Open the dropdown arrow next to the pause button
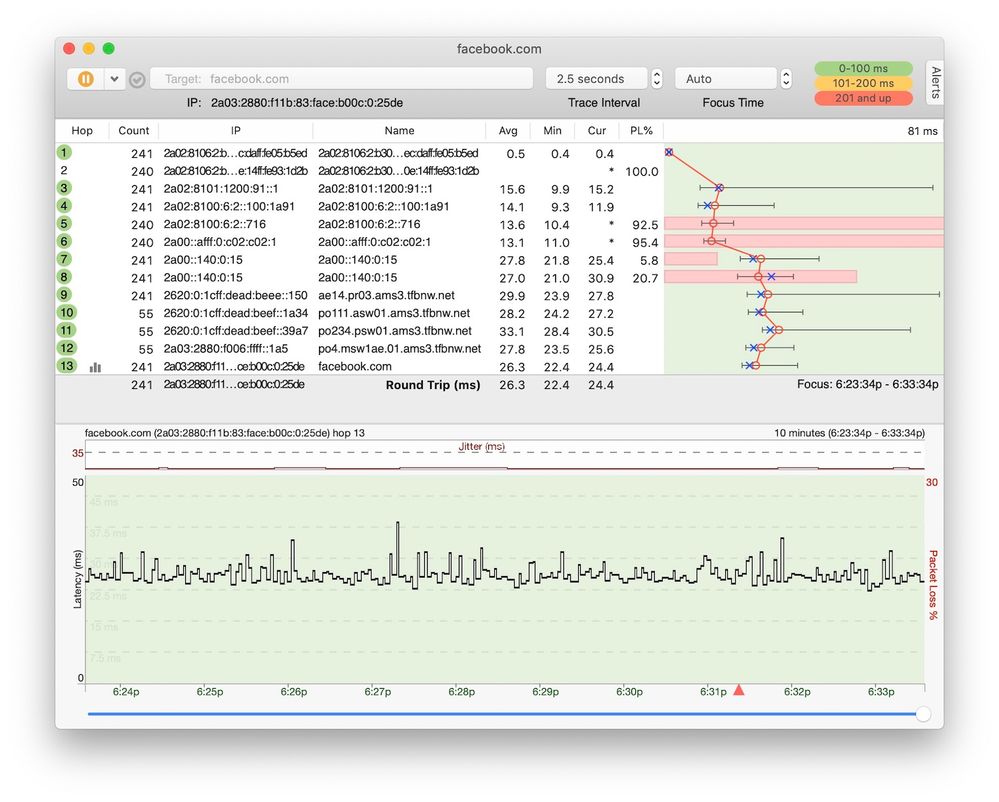 pyautogui.click(x=112, y=78)
